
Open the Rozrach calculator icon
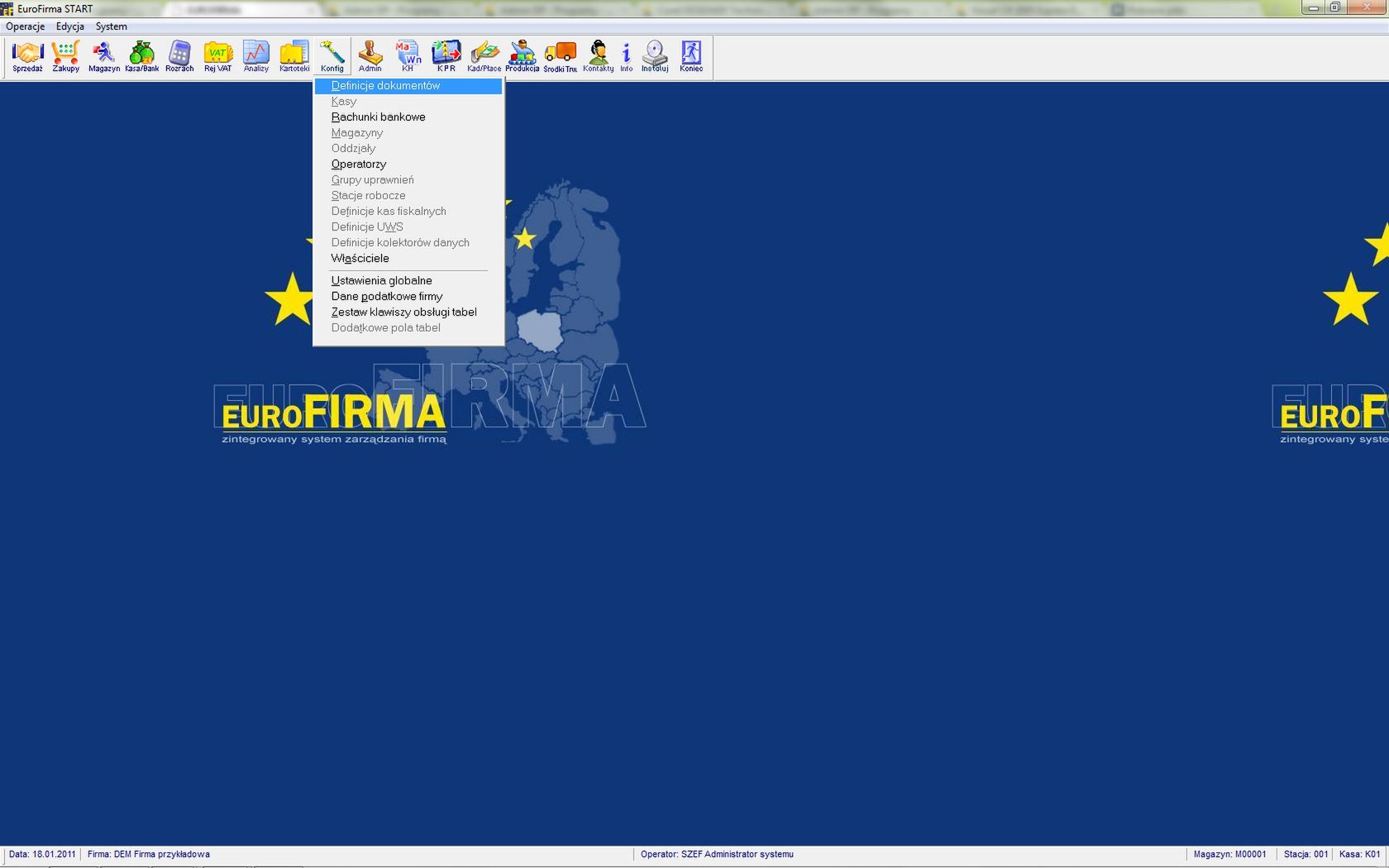[179, 57]
